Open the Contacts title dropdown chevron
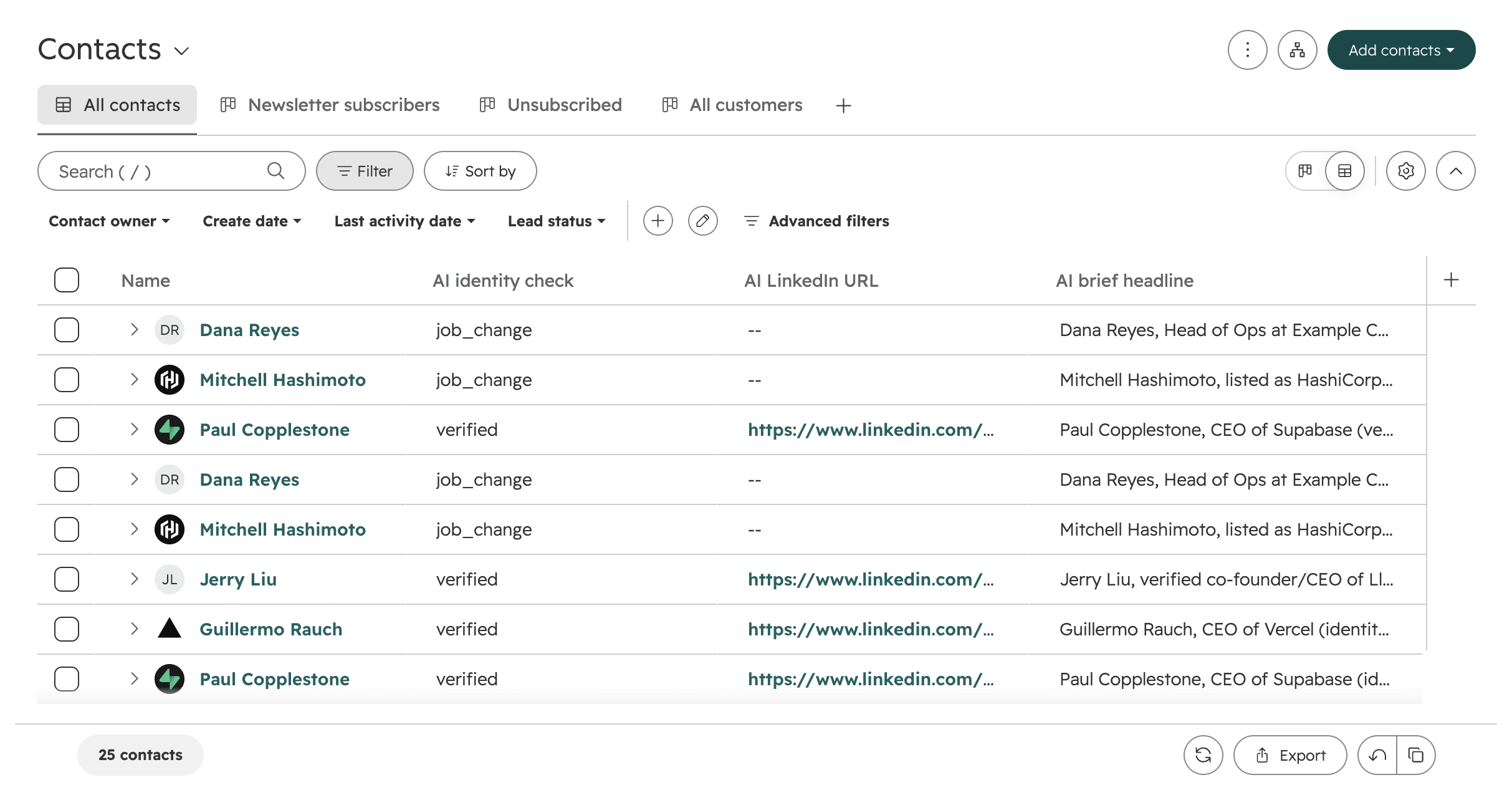 pos(181,51)
